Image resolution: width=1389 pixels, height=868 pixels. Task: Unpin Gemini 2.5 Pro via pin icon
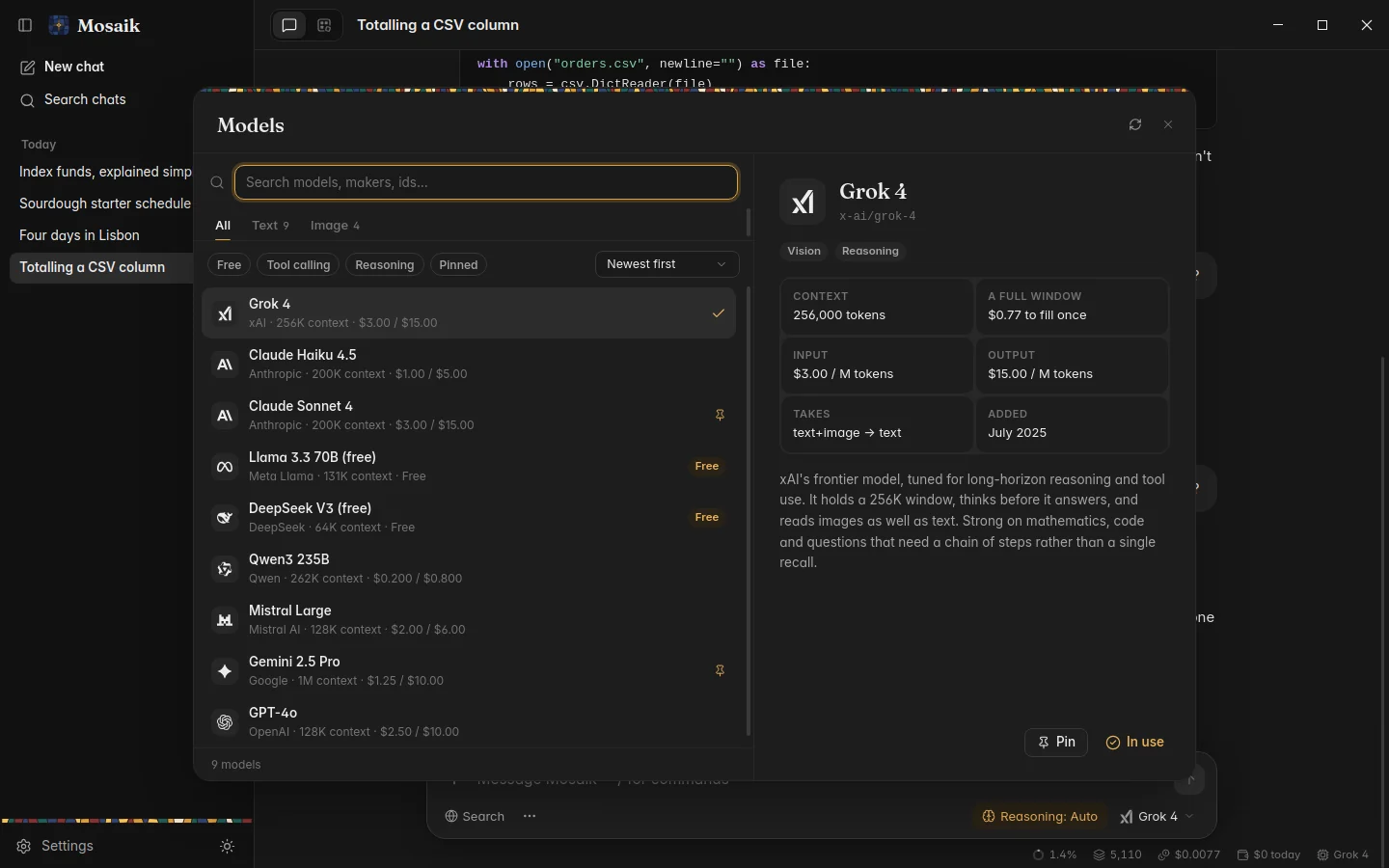coord(720,670)
